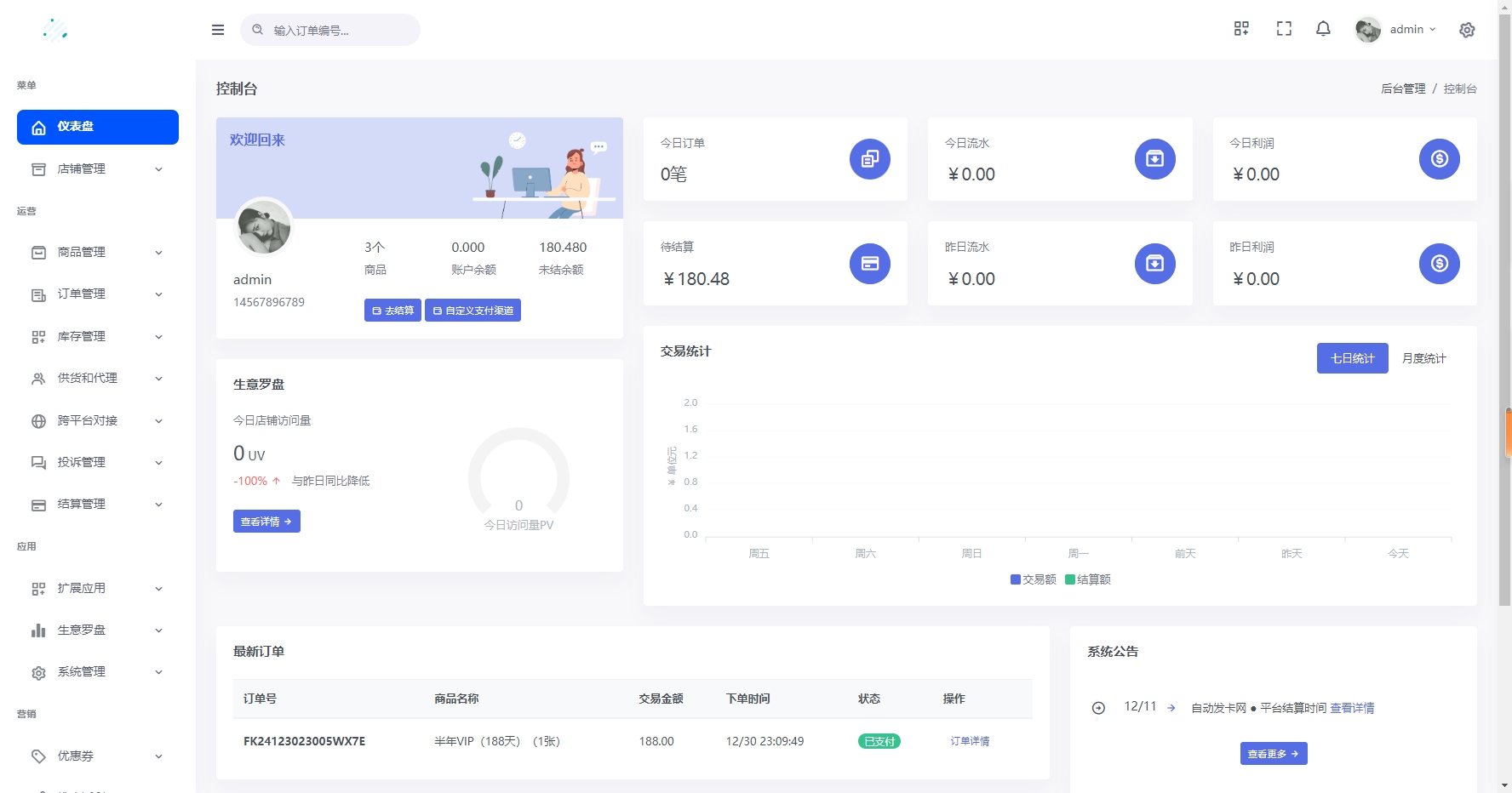Viewport: 1512px width, 793px height.
Task: Click the profile avatar in welcome card
Action: 264,227
